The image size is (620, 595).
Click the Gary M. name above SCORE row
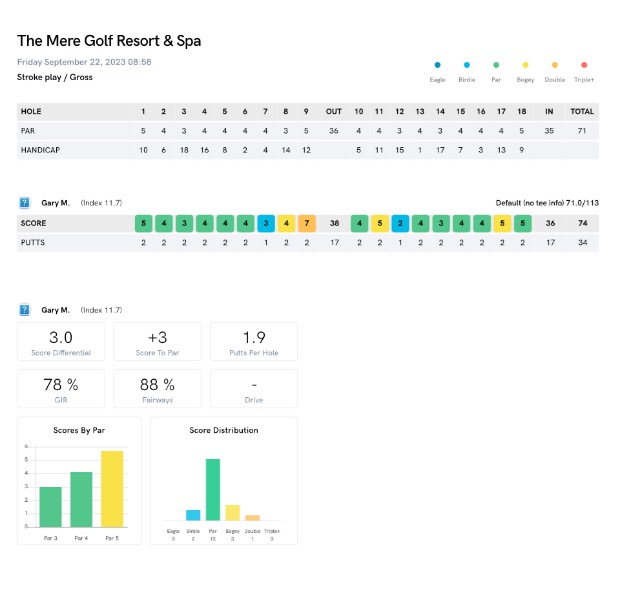(55, 203)
